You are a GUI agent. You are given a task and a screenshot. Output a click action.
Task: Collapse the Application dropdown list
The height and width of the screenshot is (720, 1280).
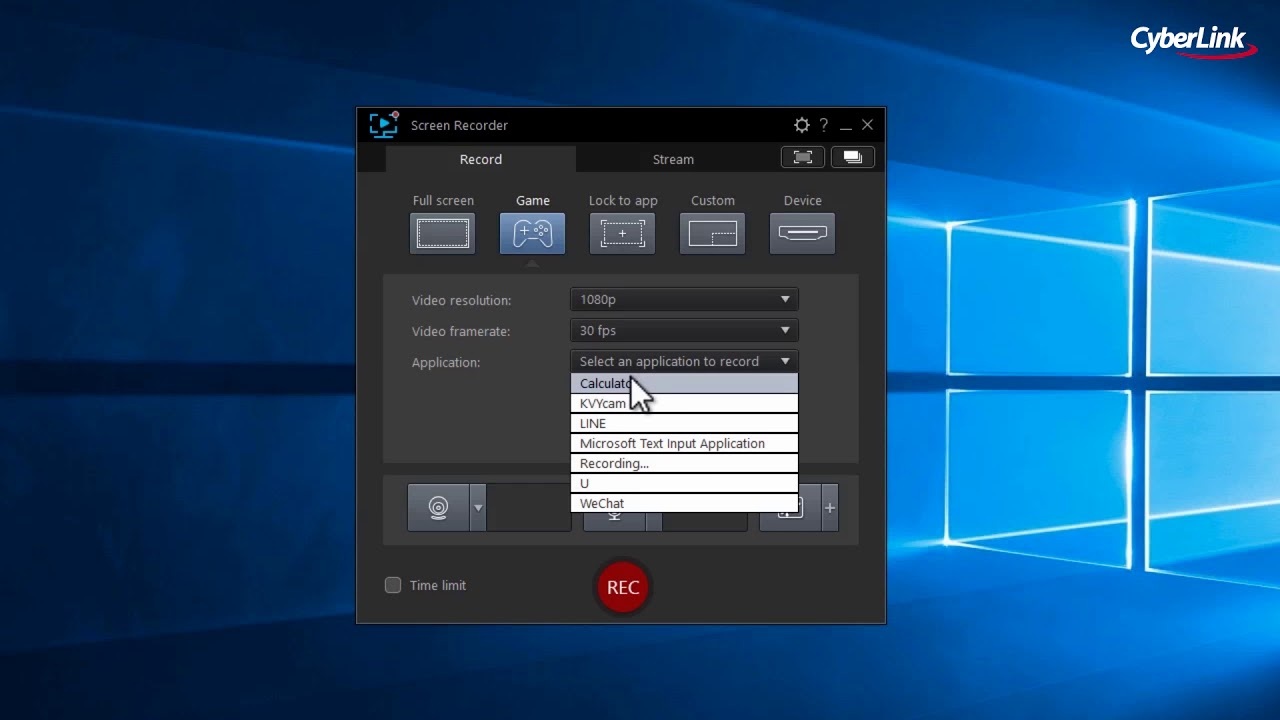(684, 361)
